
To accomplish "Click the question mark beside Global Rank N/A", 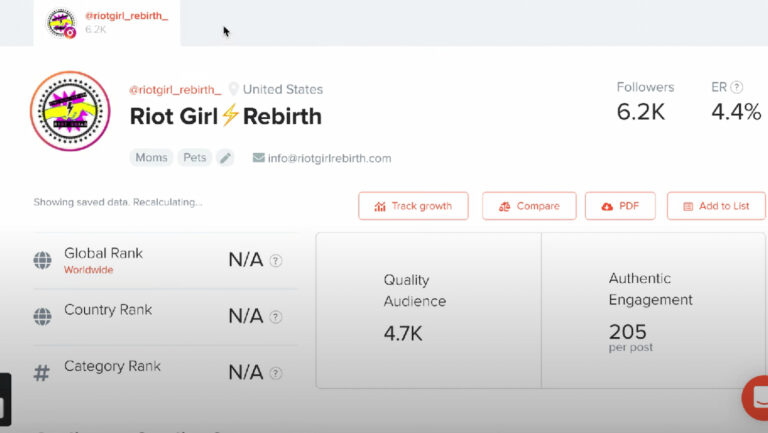I will click(276, 260).
